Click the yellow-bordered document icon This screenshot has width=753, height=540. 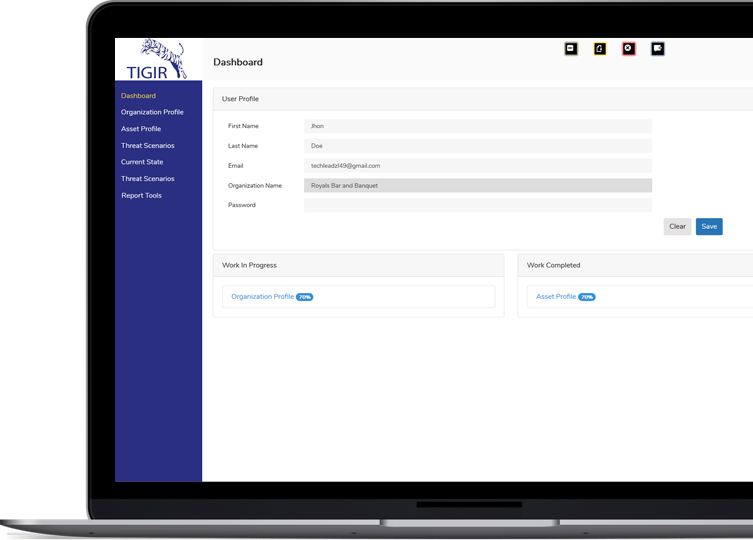tap(600, 48)
